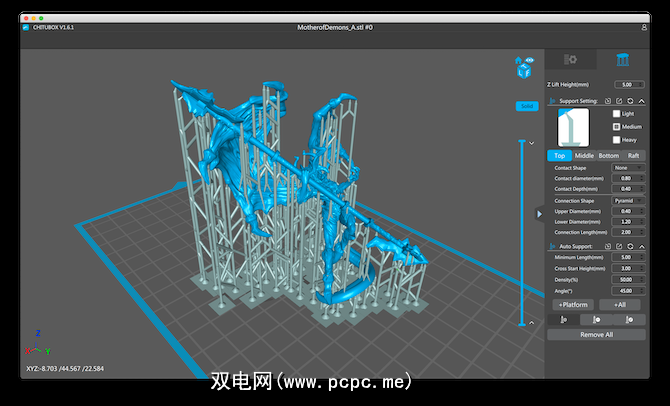This screenshot has height=406, width=670.
Task: Enable the Light support checkbox
Action: point(616,114)
